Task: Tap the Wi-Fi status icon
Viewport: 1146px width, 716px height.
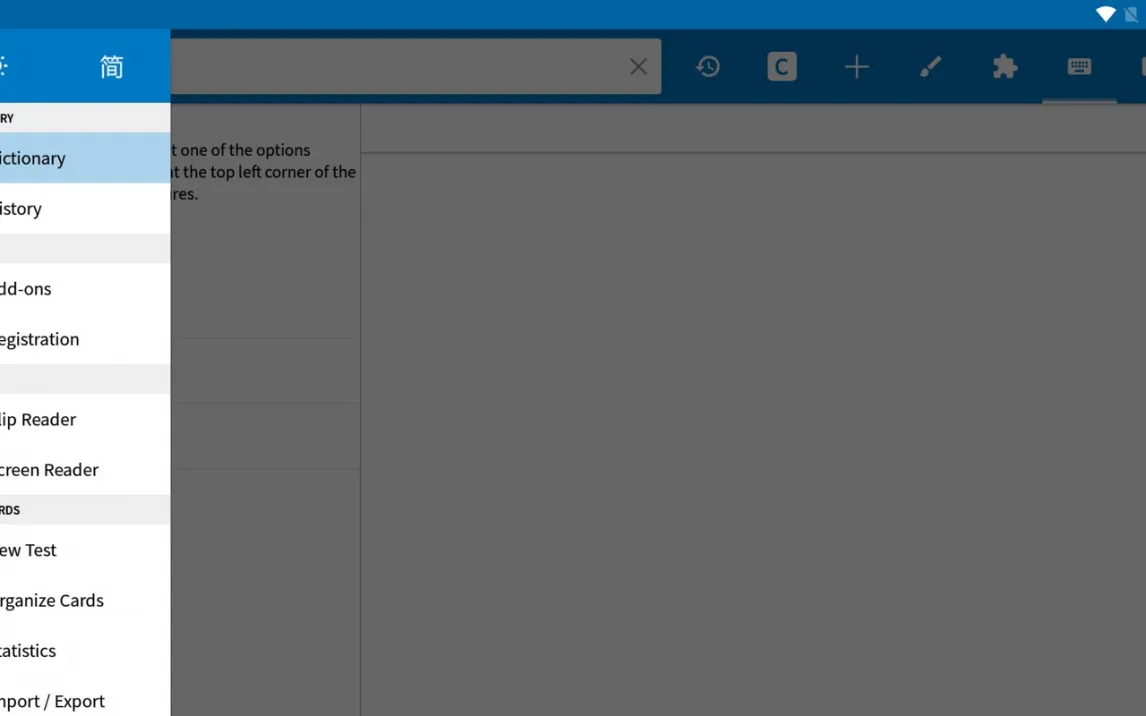Action: pyautogui.click(x=1105, y=14)
